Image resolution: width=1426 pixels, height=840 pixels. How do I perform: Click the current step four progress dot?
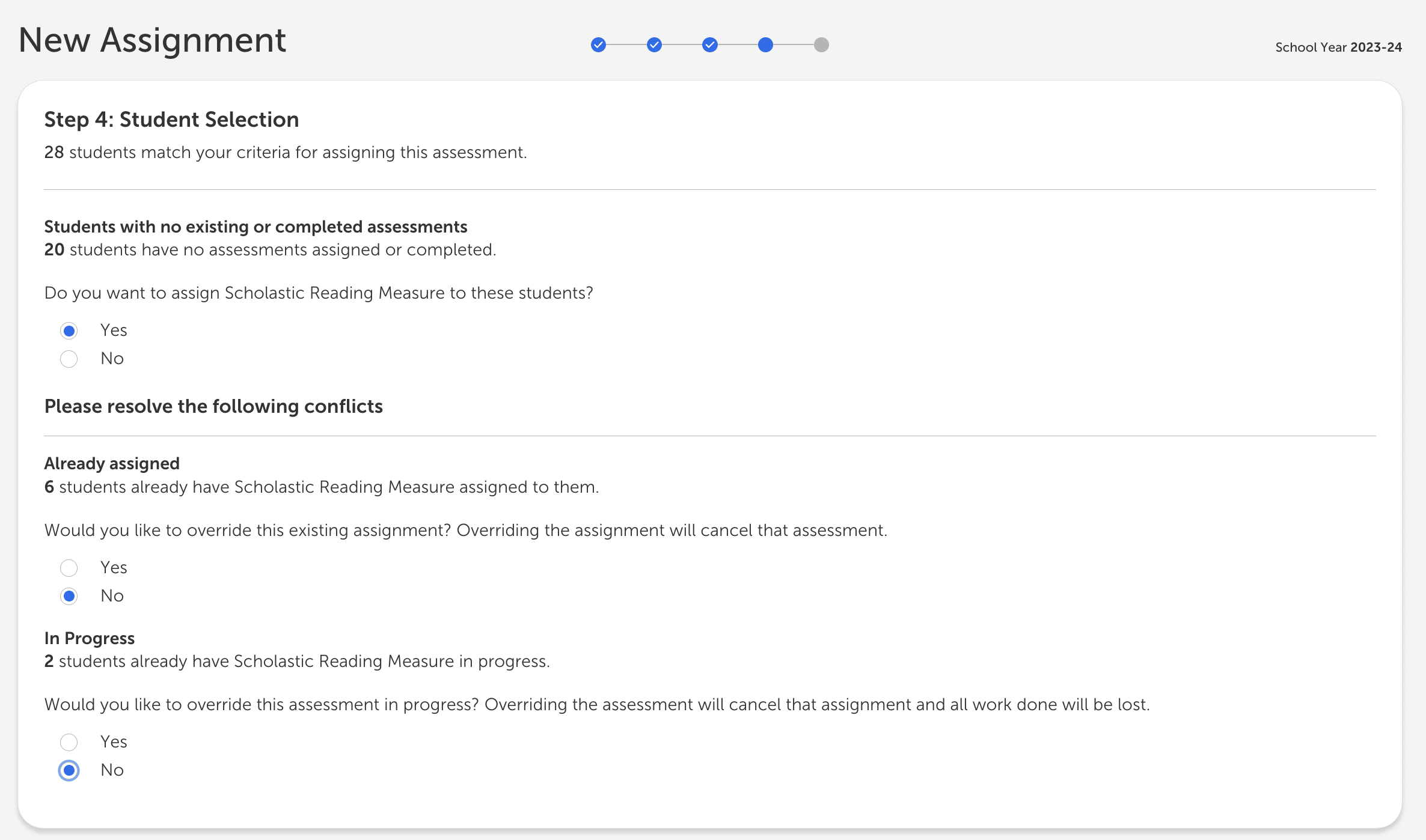click(765, 45)
